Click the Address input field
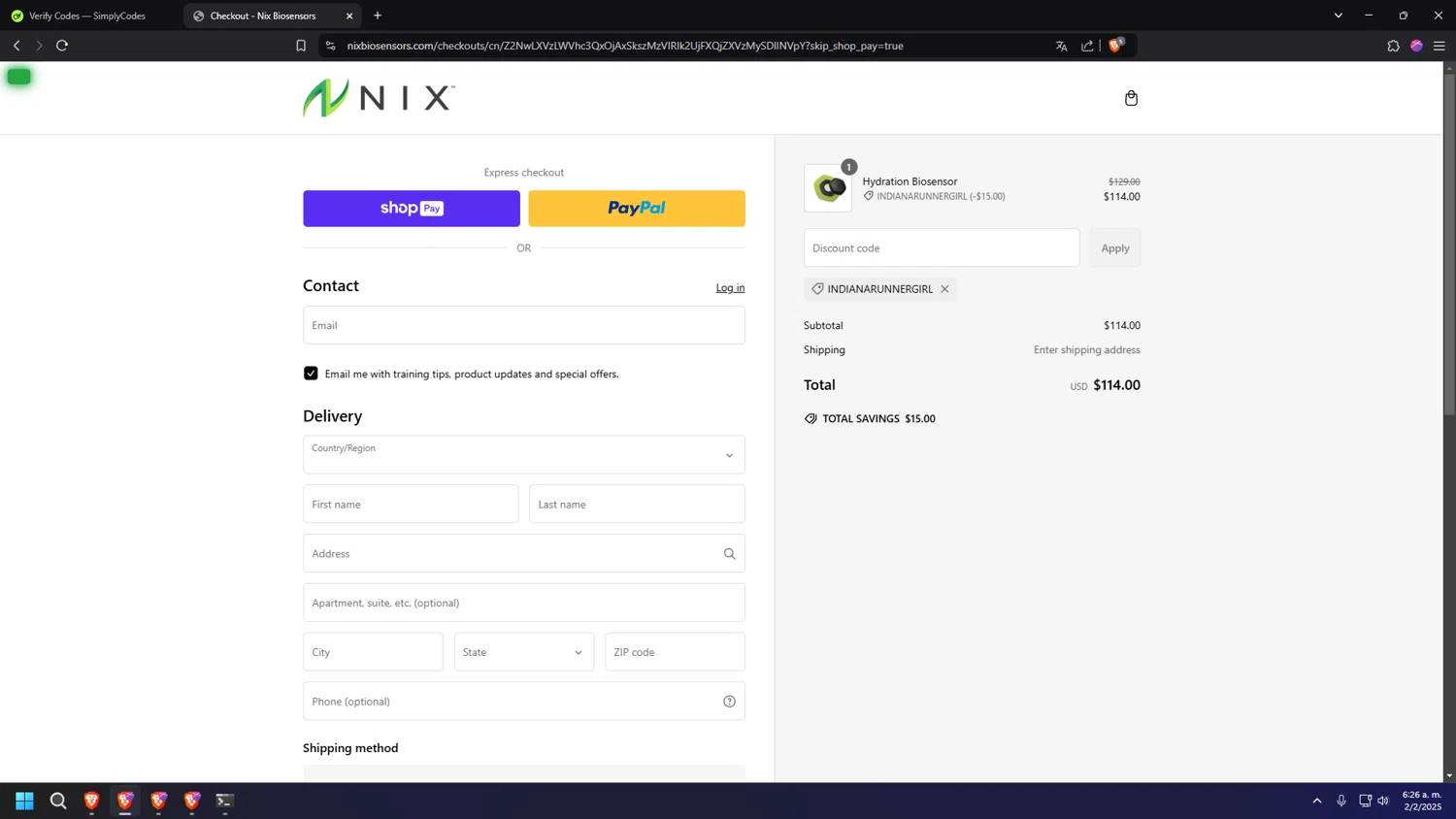Image resolution: width=1456 pixels, height=819 pixels. (x=524, y=554)
